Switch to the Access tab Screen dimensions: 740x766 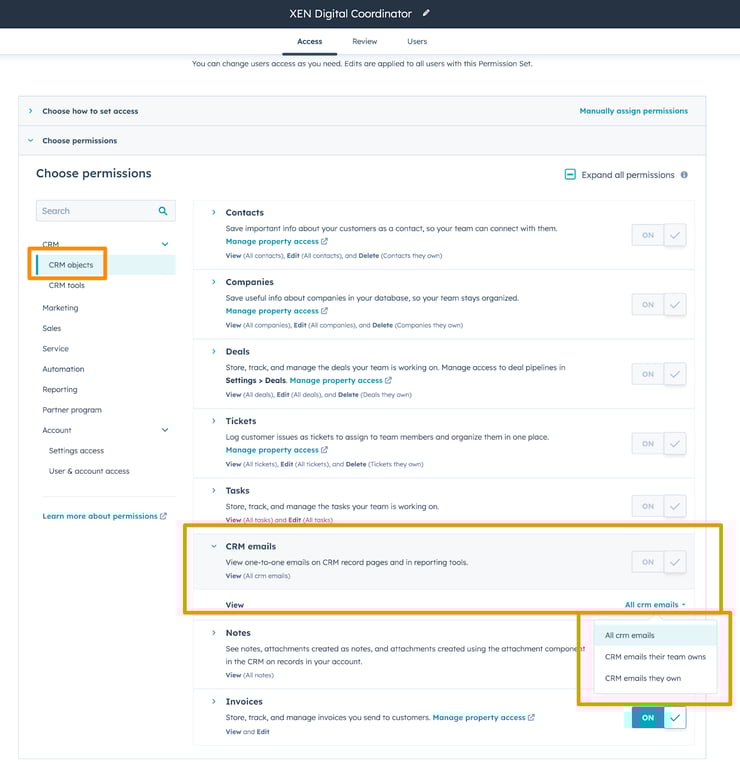coord(310,42)
